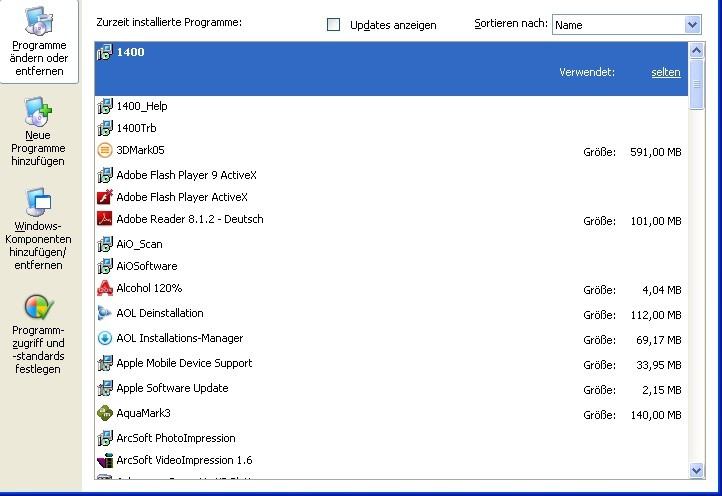Click the Alcohol 120% red icon
The width and height of the screenshot is (722, 496).
[x=105, y=288]
